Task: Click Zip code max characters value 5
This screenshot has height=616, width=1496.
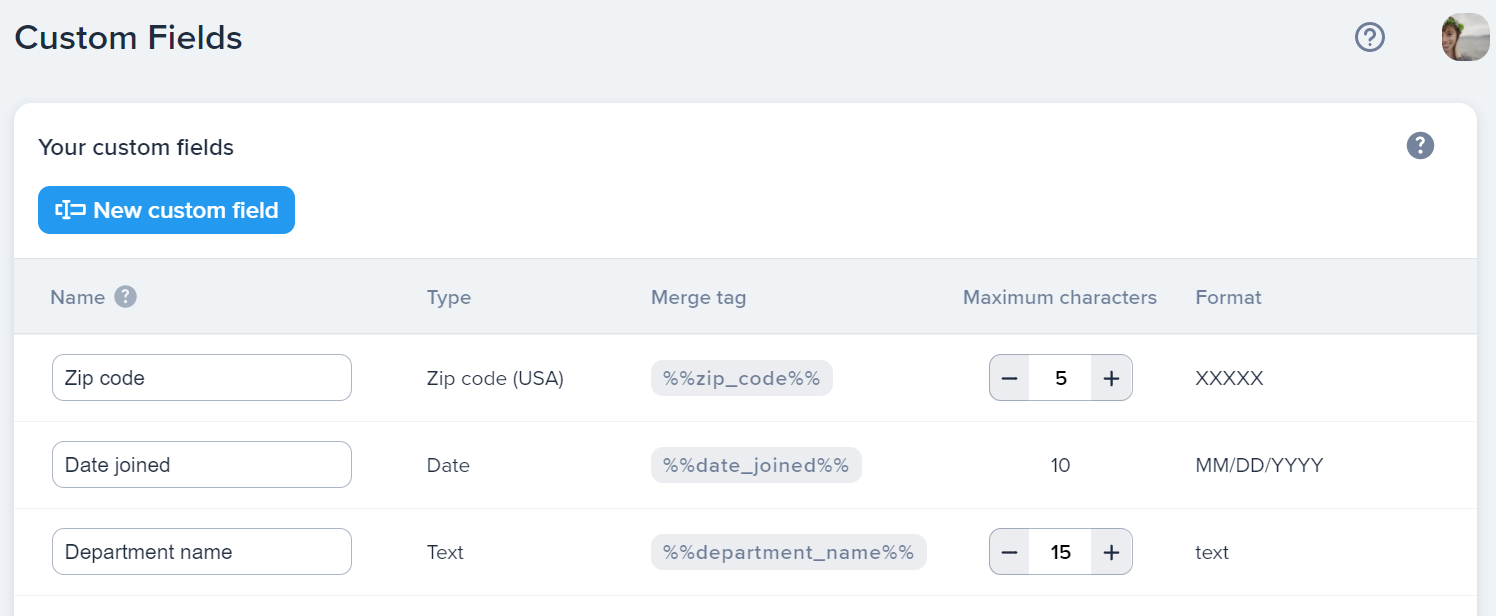Action: (x=1060, y=378)
